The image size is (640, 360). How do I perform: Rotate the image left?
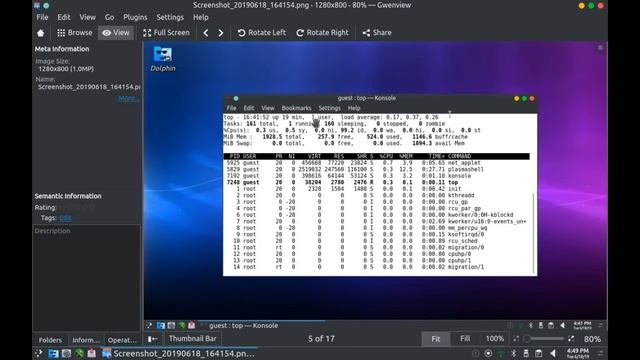pyautogui.click(x=262, y=33)
